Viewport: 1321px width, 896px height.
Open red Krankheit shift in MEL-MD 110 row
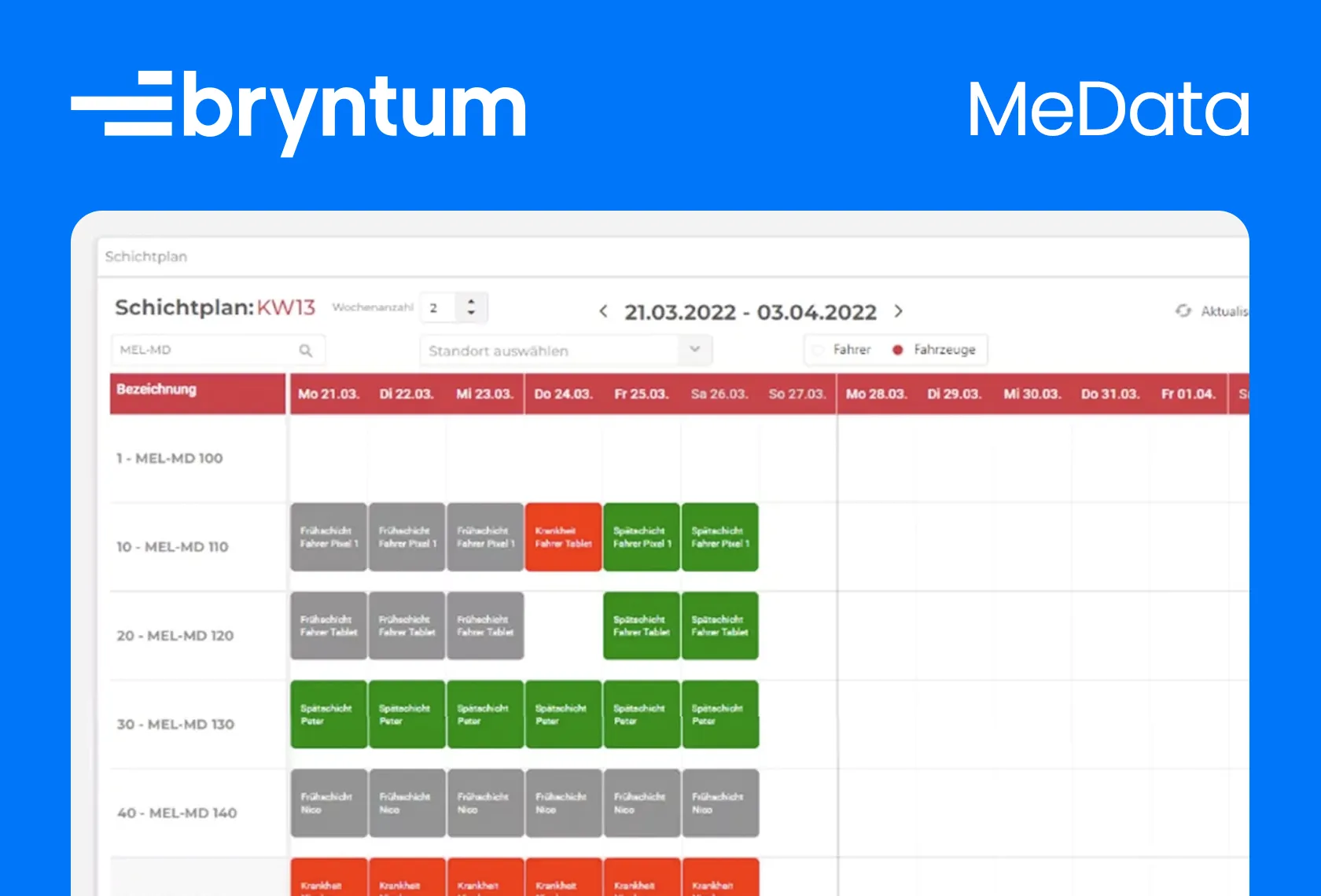563,537
